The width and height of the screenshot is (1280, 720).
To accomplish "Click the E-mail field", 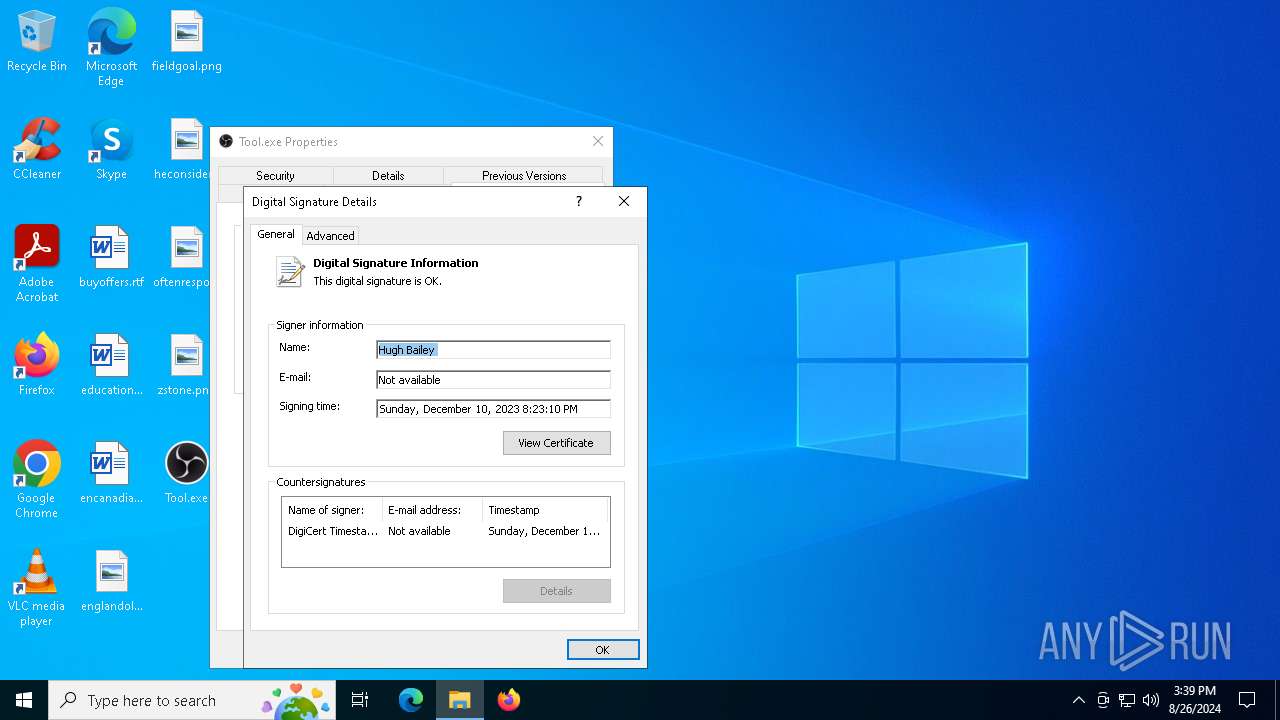I will [493, 380].
